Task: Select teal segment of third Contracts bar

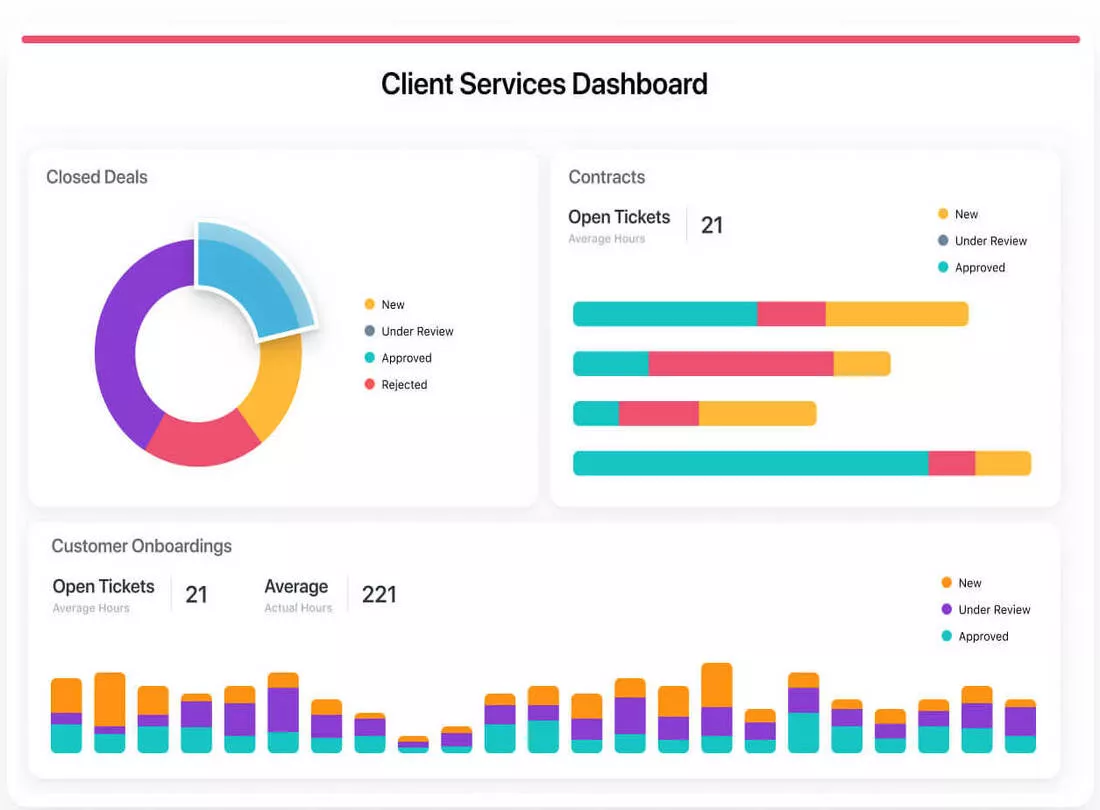Action: pyautogui.click(x=596, y=413)
